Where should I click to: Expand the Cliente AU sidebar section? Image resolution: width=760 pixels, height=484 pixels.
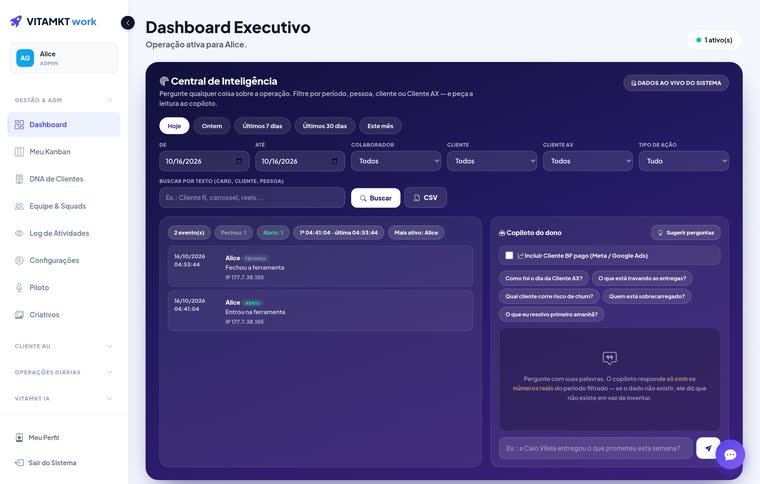tap(63, 346)
